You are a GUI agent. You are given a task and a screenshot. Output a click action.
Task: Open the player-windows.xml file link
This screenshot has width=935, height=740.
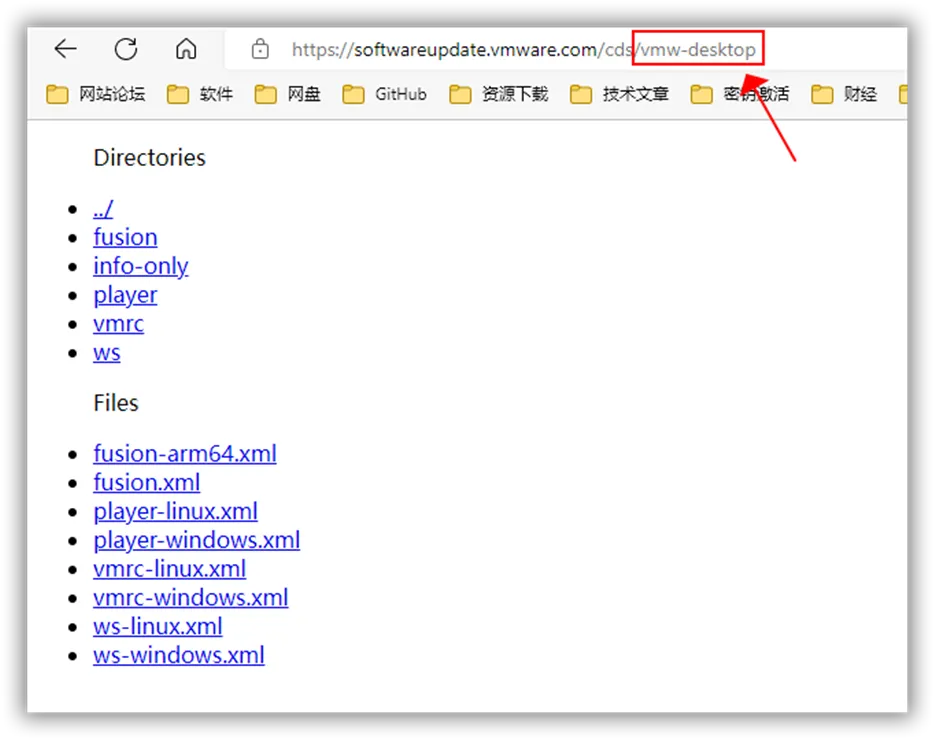tap(196, 541)
